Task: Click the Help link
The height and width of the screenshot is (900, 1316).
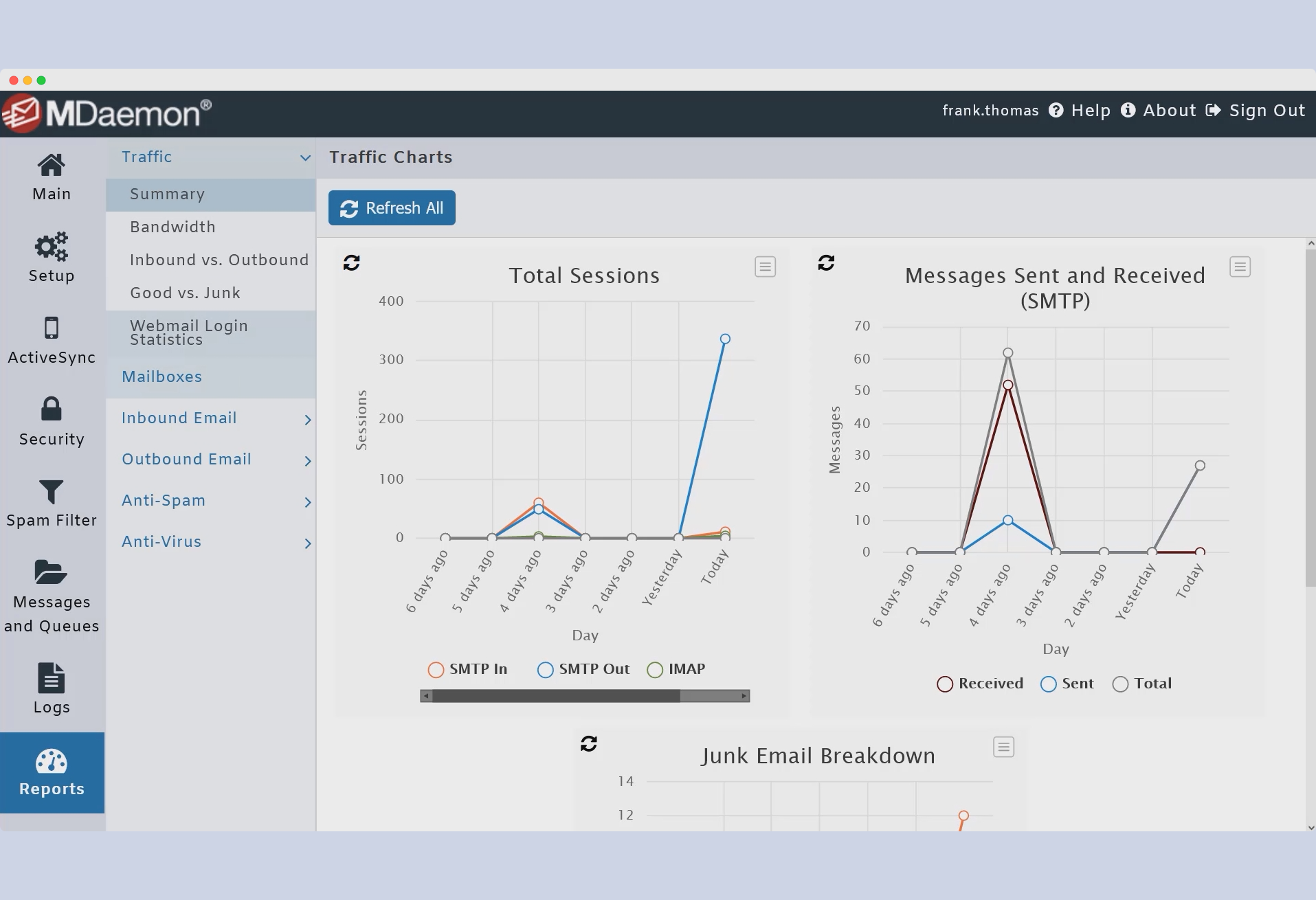Action: click(x=1091, y=111)
